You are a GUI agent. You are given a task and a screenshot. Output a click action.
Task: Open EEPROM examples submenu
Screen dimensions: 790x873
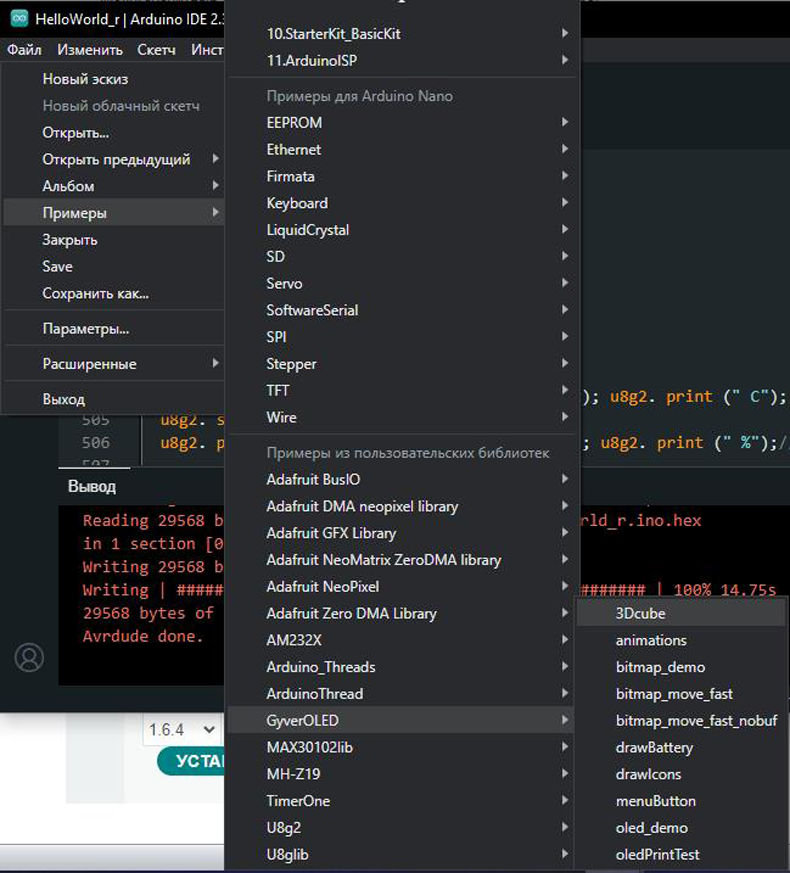click(402, 122)
